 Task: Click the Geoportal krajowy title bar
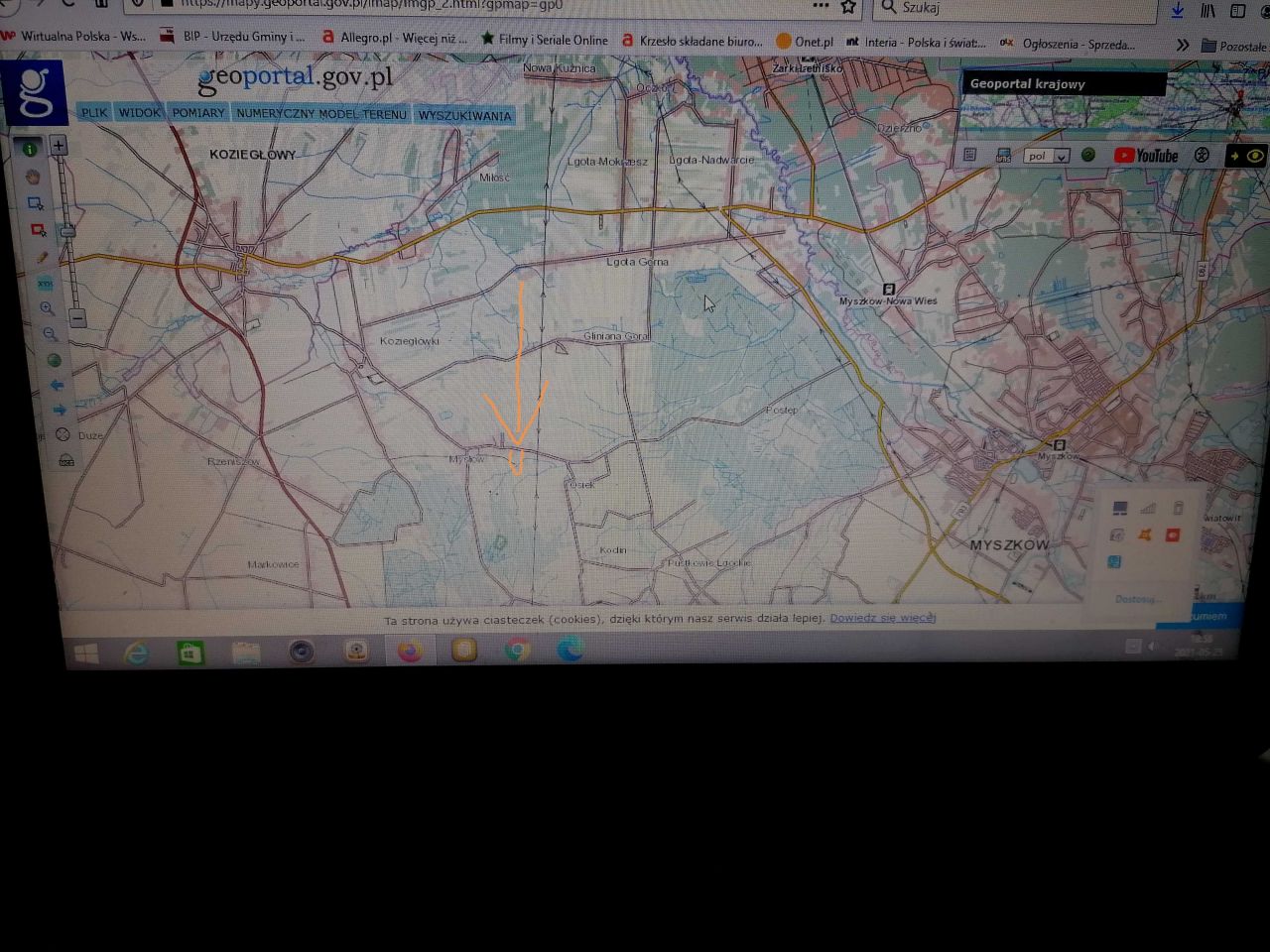1064,84
